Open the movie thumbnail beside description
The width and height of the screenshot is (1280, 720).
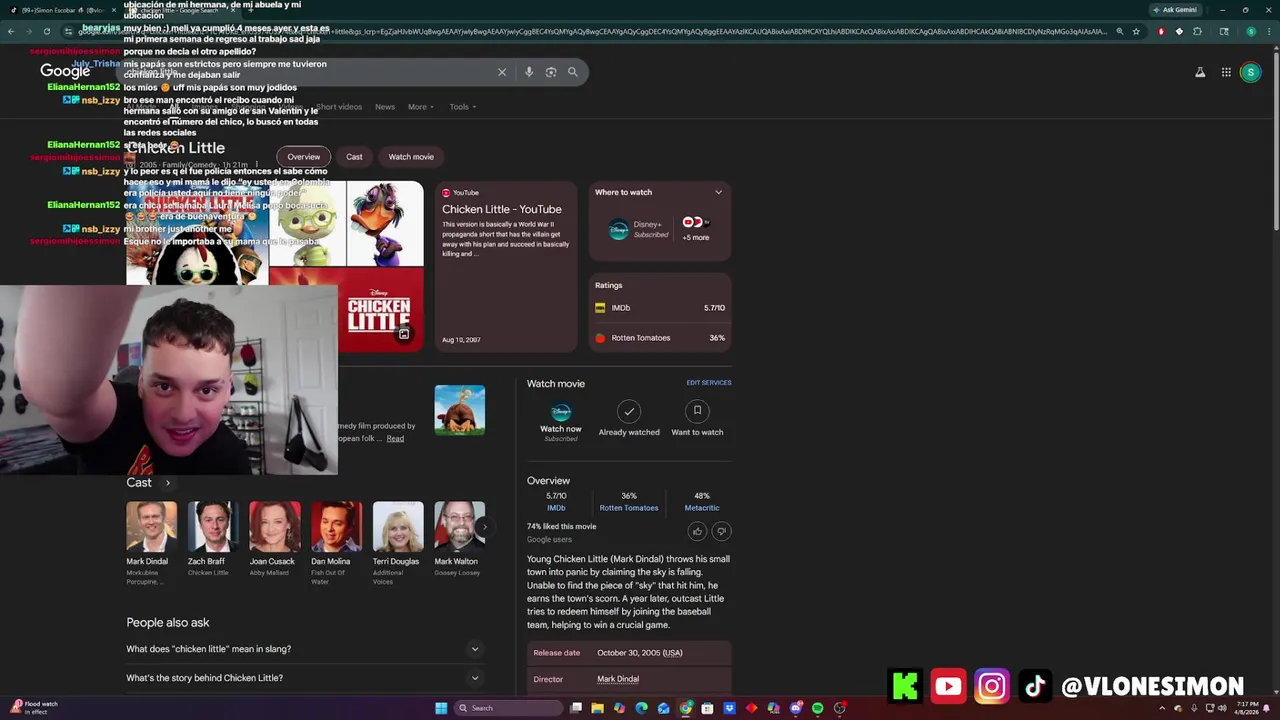coord(460,410)
